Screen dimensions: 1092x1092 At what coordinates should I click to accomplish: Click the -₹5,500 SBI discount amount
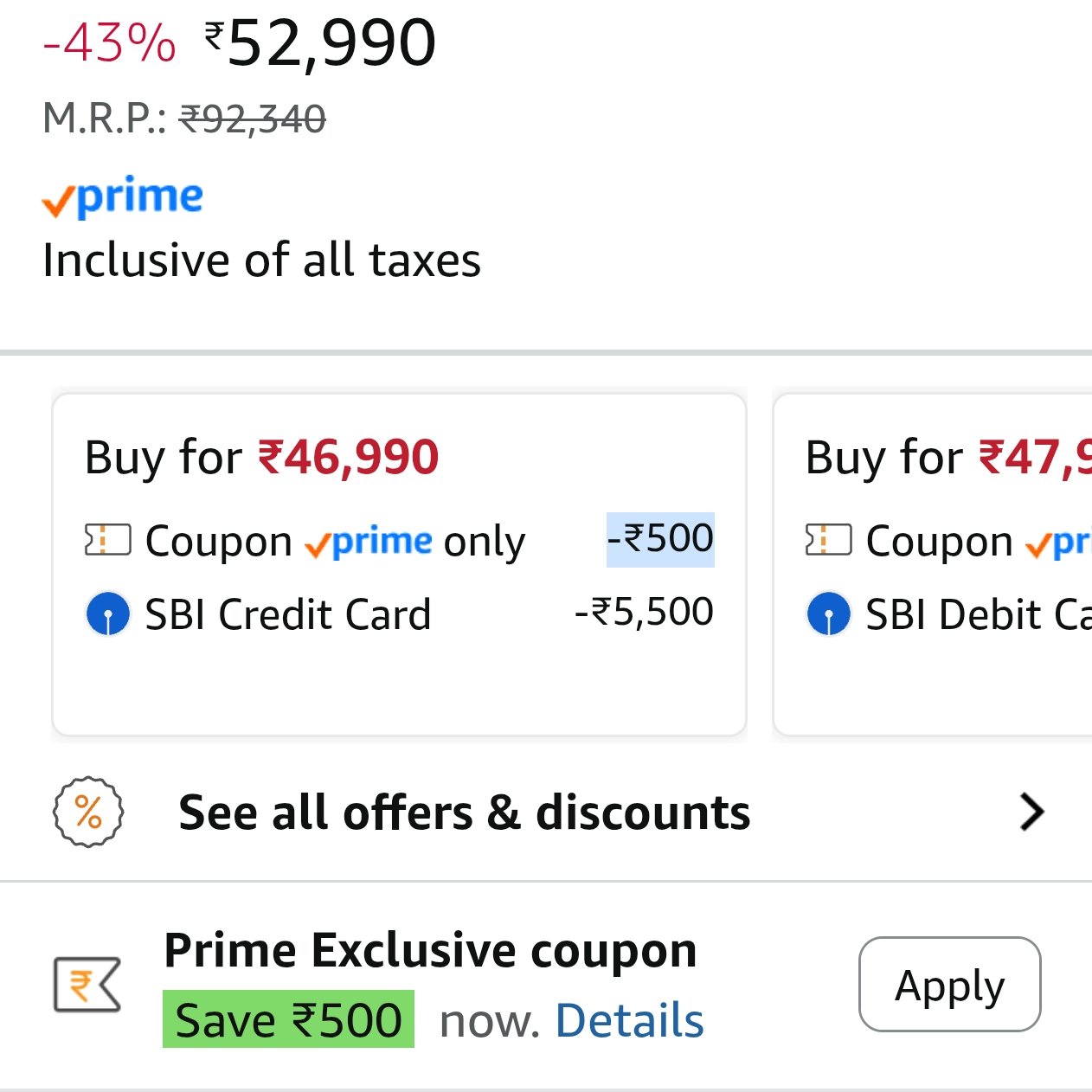point(644,613)
